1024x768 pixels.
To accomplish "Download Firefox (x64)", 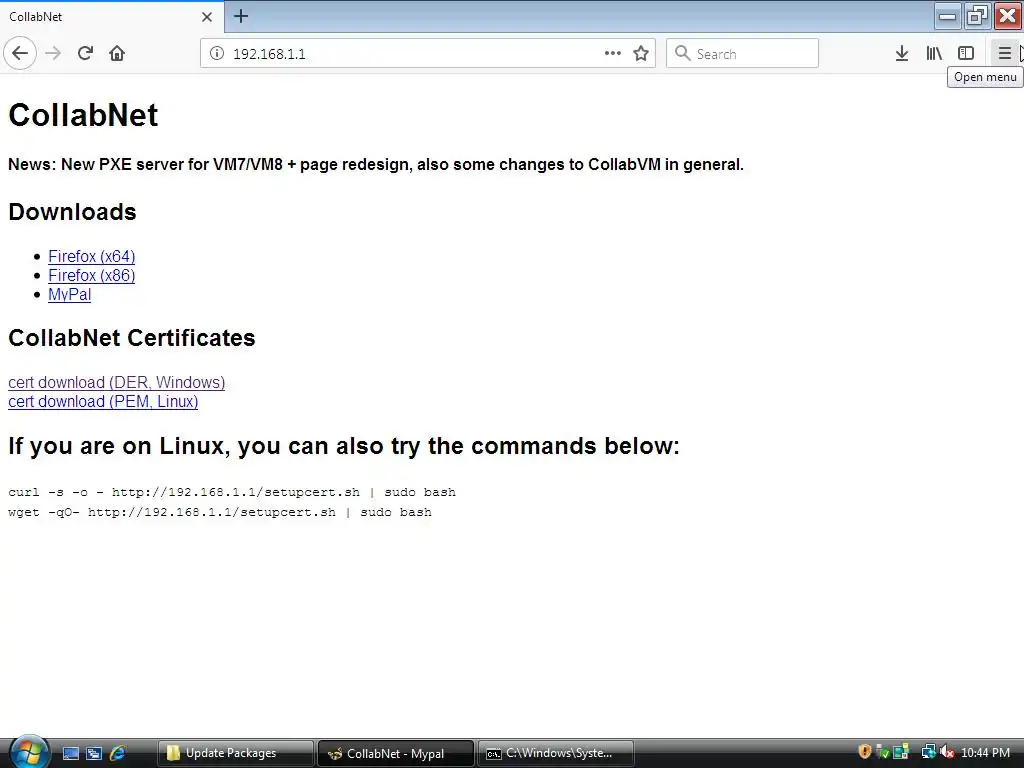I will pos(91,257).
